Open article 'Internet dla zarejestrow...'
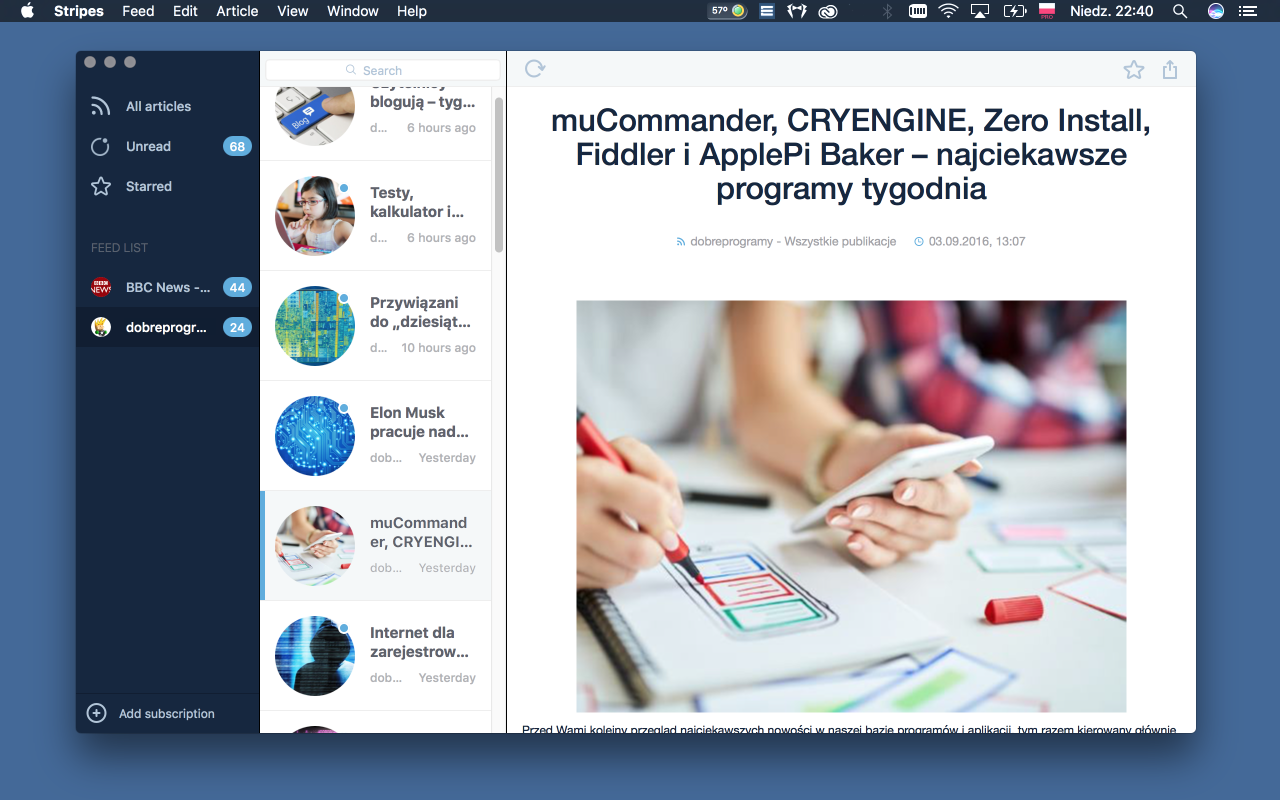Viewport: 1280px width, 800px height. click(x=376, y=656)
